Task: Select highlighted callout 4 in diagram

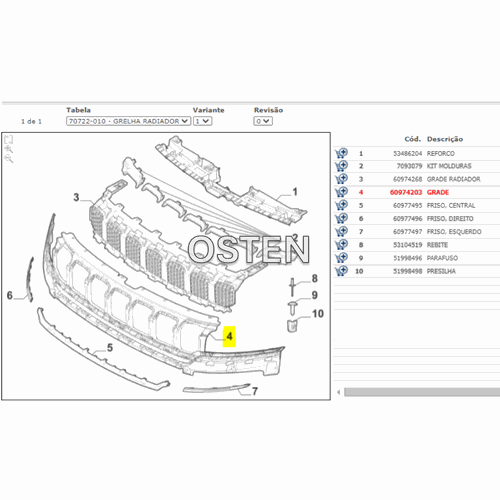Action: click(x=229, y=336)
